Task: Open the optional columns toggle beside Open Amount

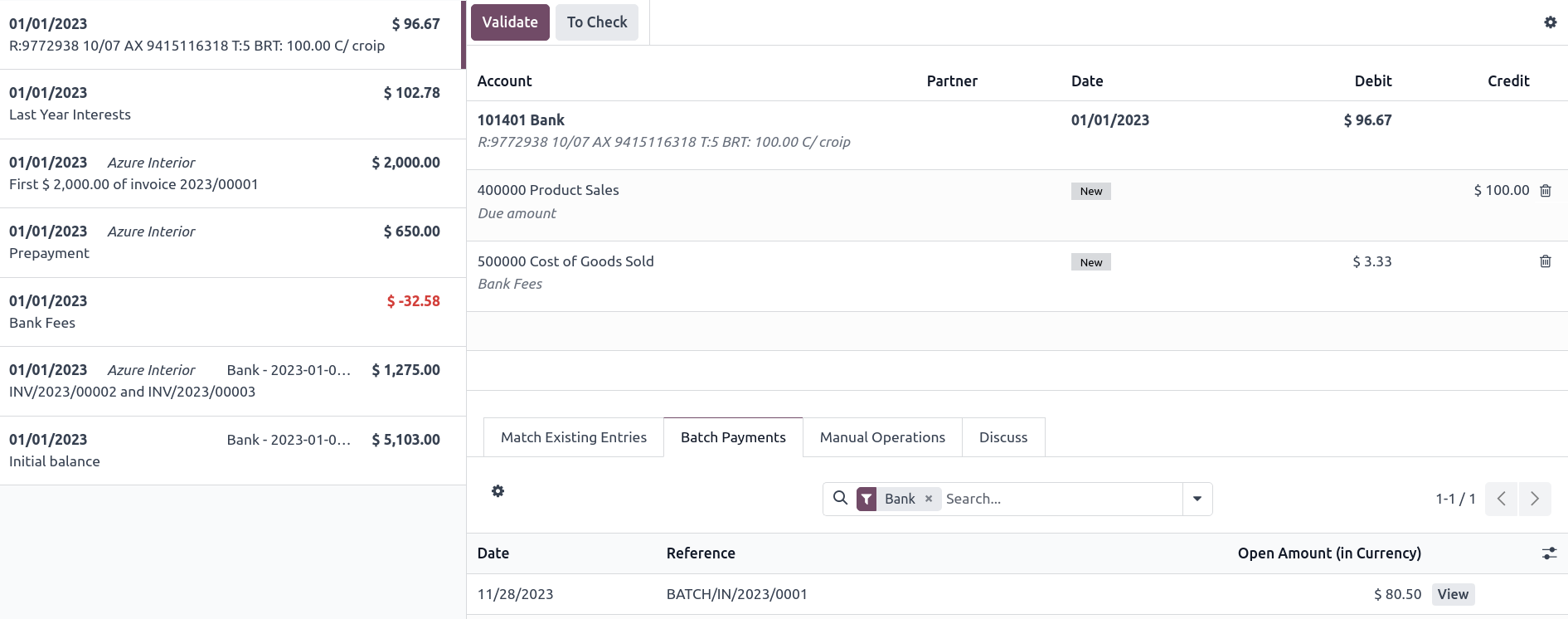Action: [1549, 553]
